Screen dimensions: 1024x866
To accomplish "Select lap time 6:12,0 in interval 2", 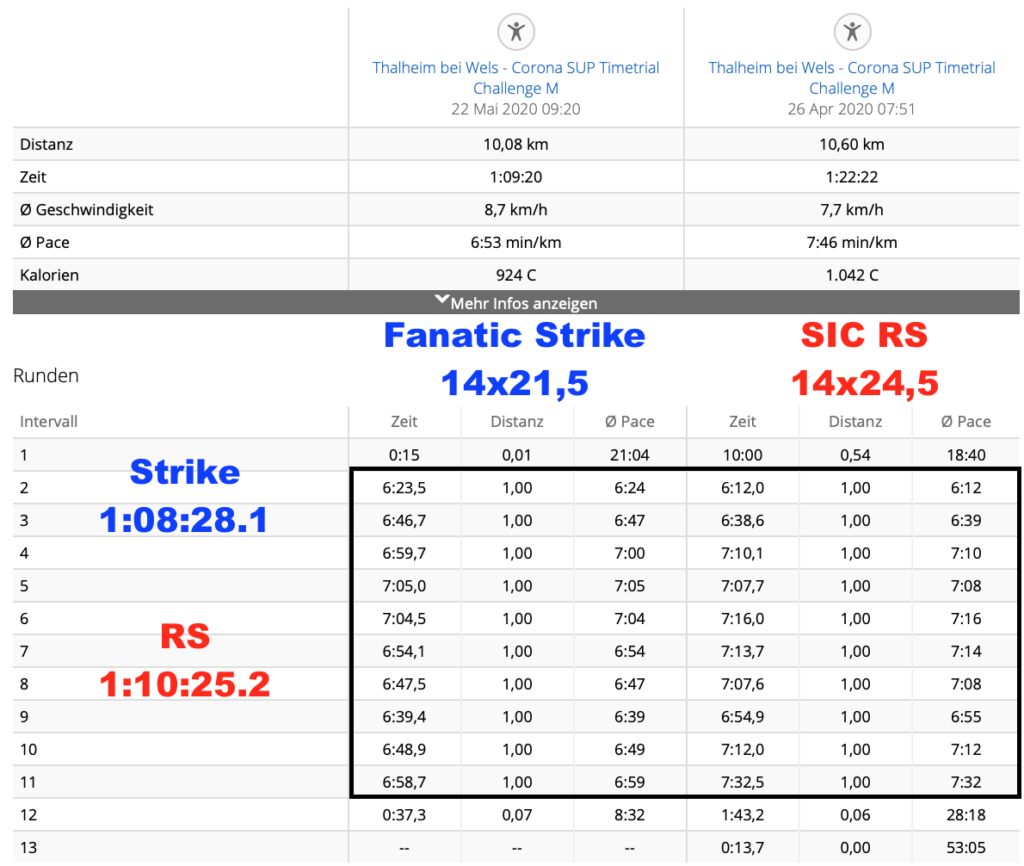I will pyautogui.click(x=743, y=488).
